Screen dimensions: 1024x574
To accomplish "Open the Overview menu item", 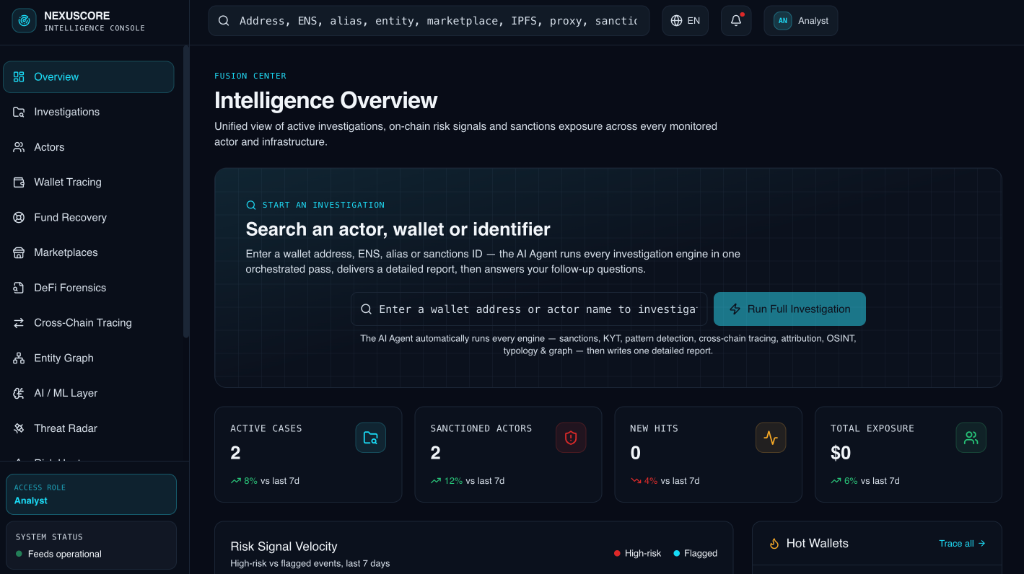I will pos(89,77).
